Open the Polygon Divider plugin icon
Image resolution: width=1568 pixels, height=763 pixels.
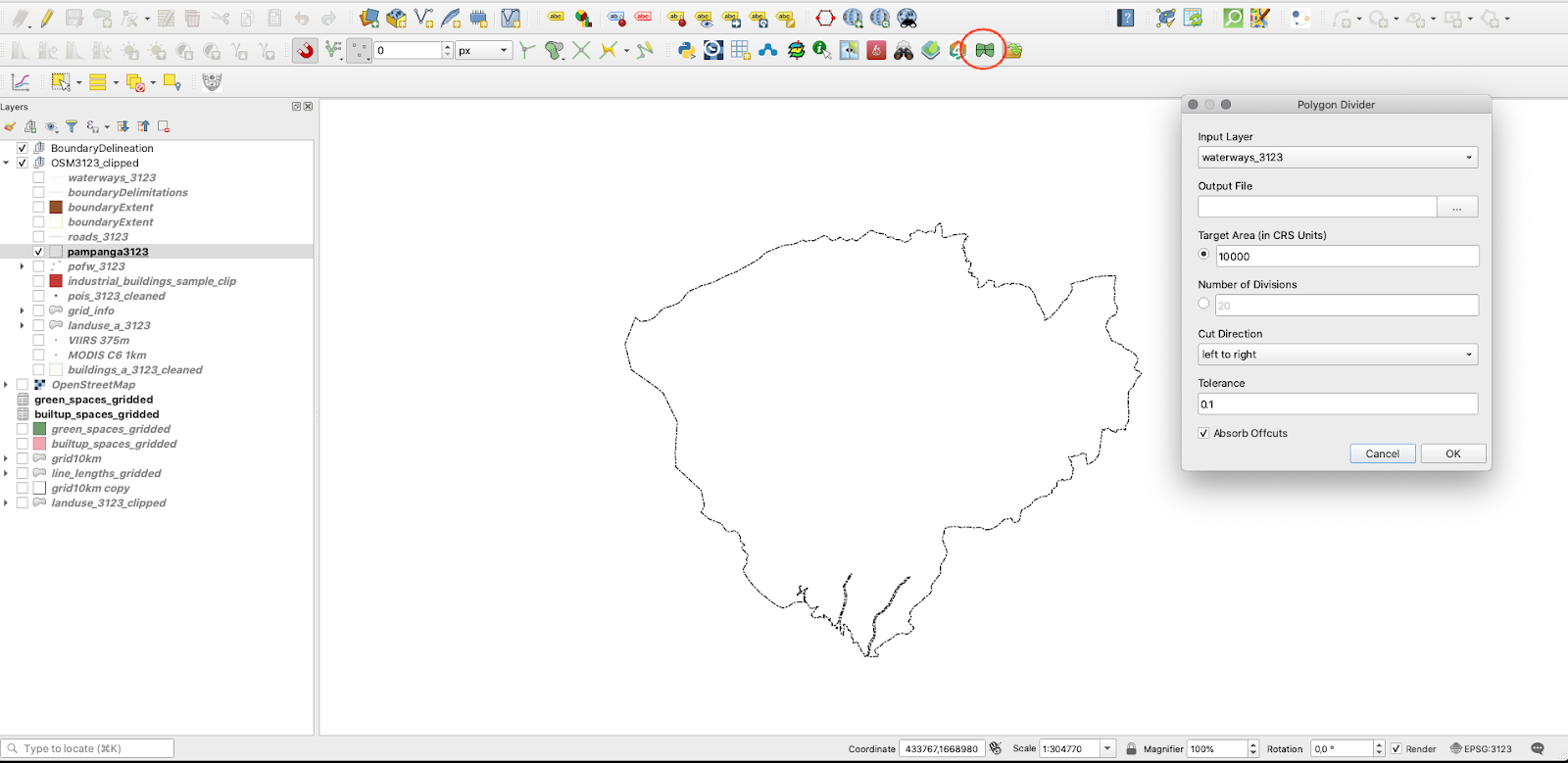coord(984,50)
